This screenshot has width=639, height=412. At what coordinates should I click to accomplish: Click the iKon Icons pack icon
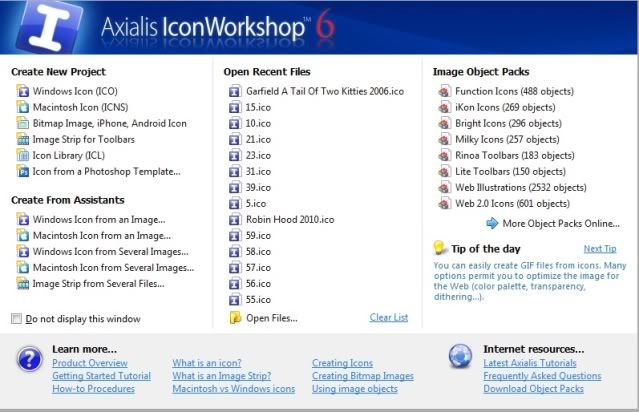coord(444,107)
